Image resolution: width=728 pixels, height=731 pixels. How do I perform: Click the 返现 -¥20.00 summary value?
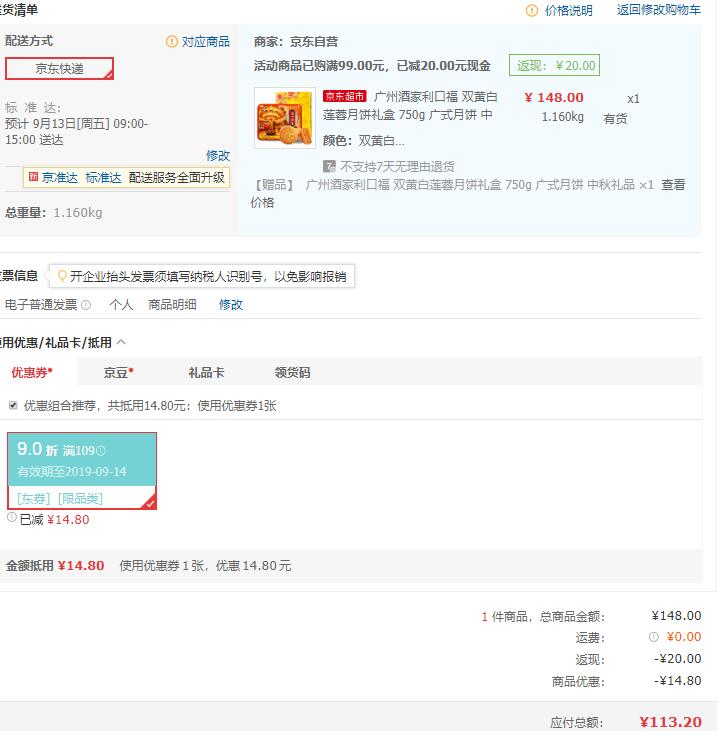pyautogui.click(x=678, y=659)
